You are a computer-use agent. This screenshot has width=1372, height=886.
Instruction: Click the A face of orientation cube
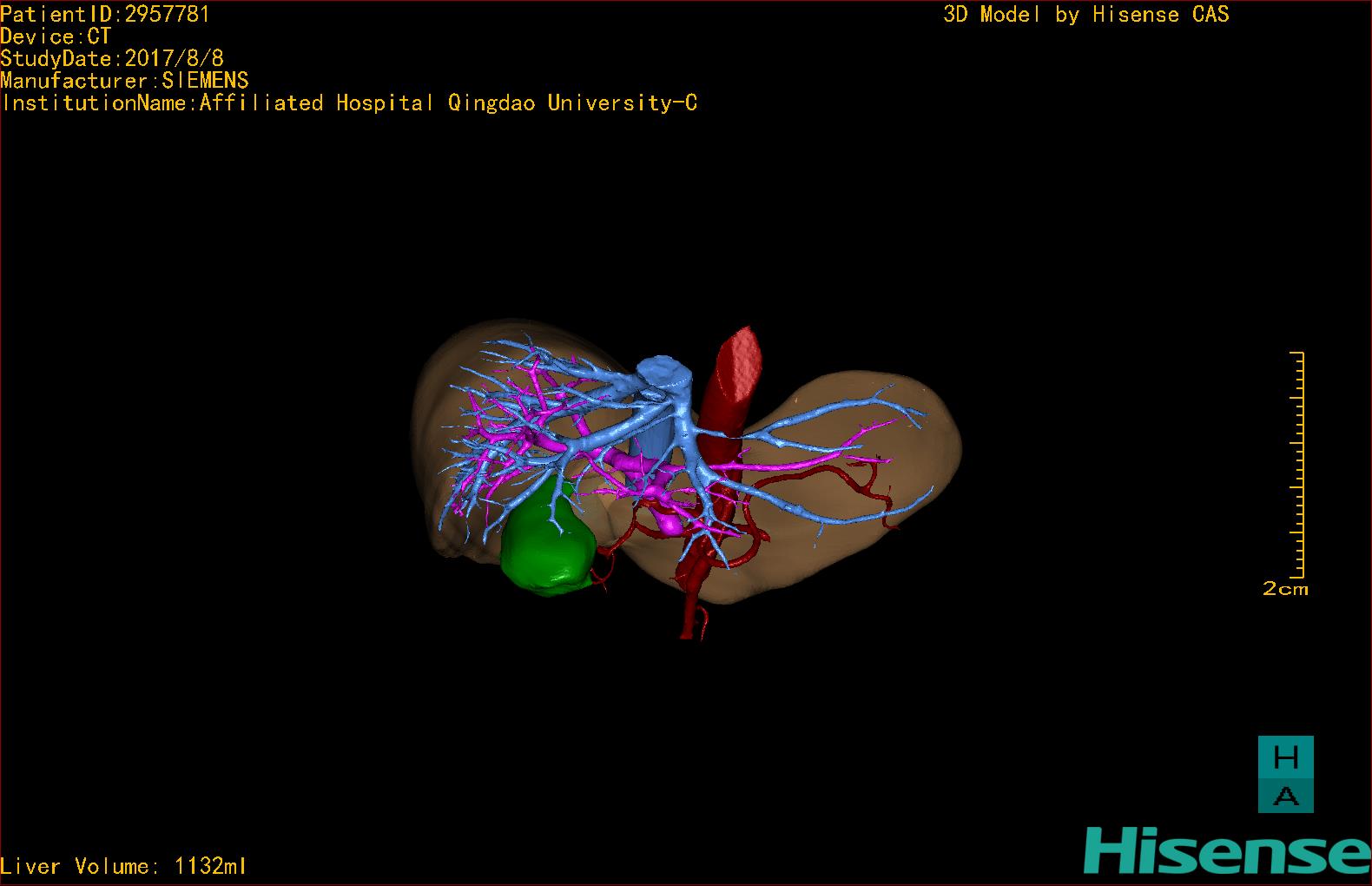(x=1285, y=794)
